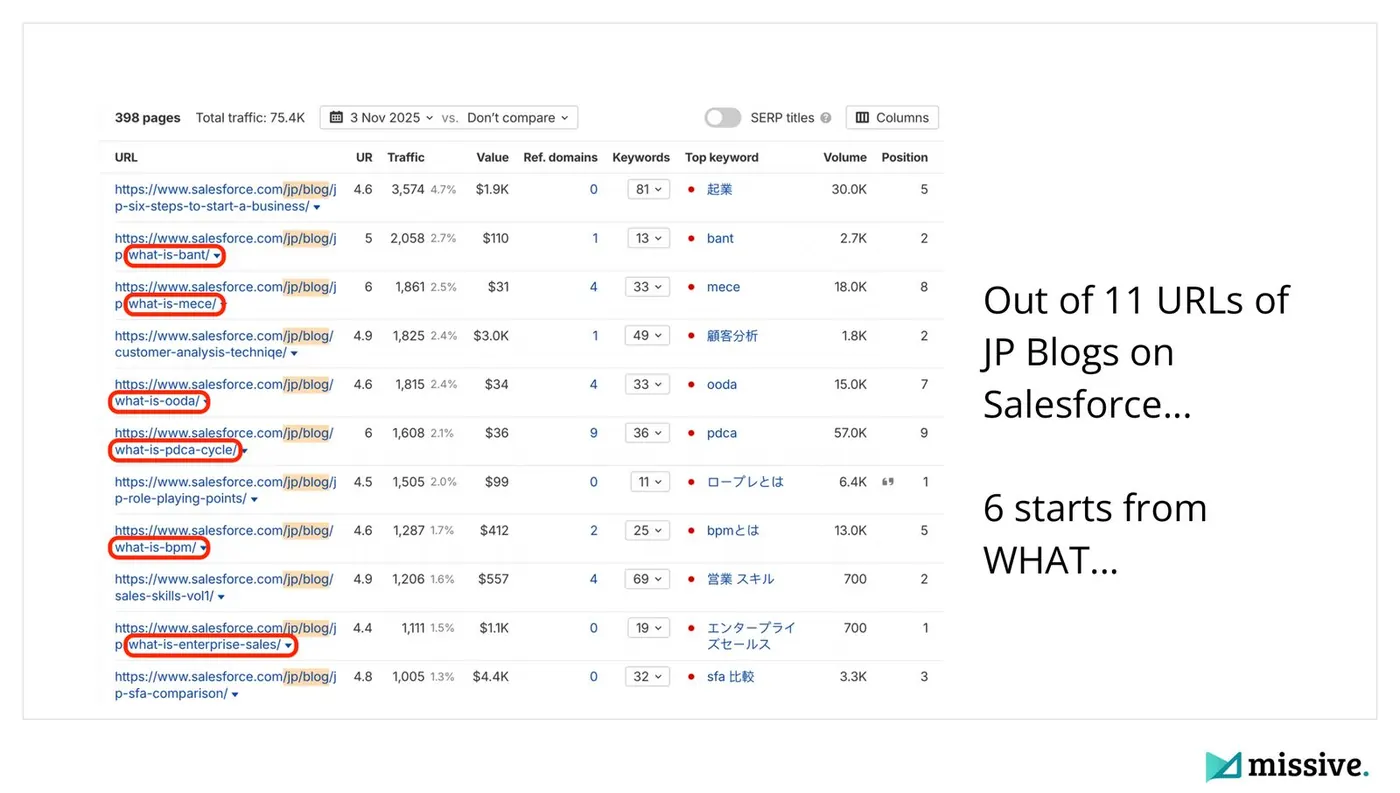The image size is (1400, 793).
Task: Click the 57.0K volume cell
Action: click(849, 433)
